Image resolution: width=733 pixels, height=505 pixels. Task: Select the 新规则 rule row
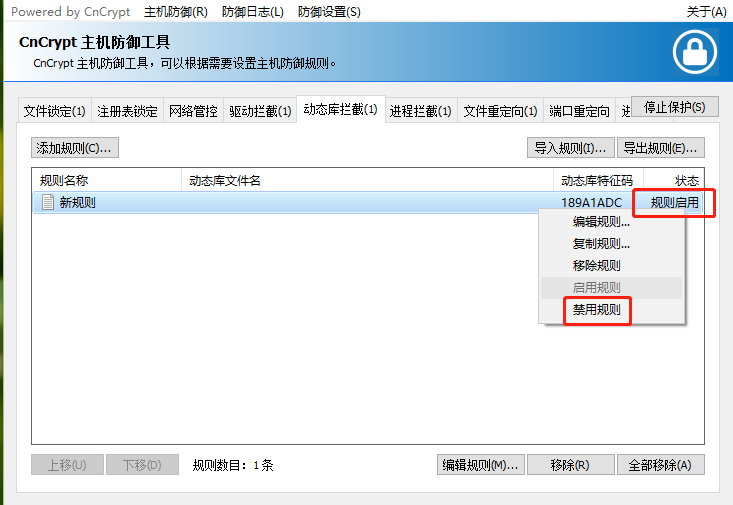[x=367, y=202]
